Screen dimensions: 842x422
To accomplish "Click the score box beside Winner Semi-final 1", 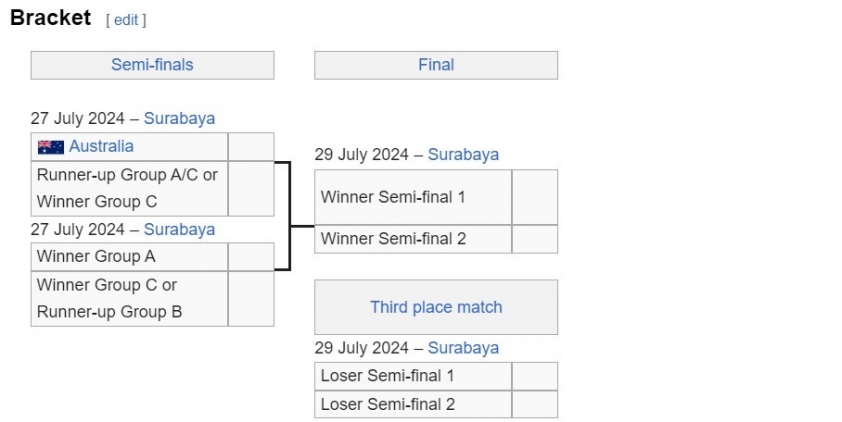I will point(535,197).
